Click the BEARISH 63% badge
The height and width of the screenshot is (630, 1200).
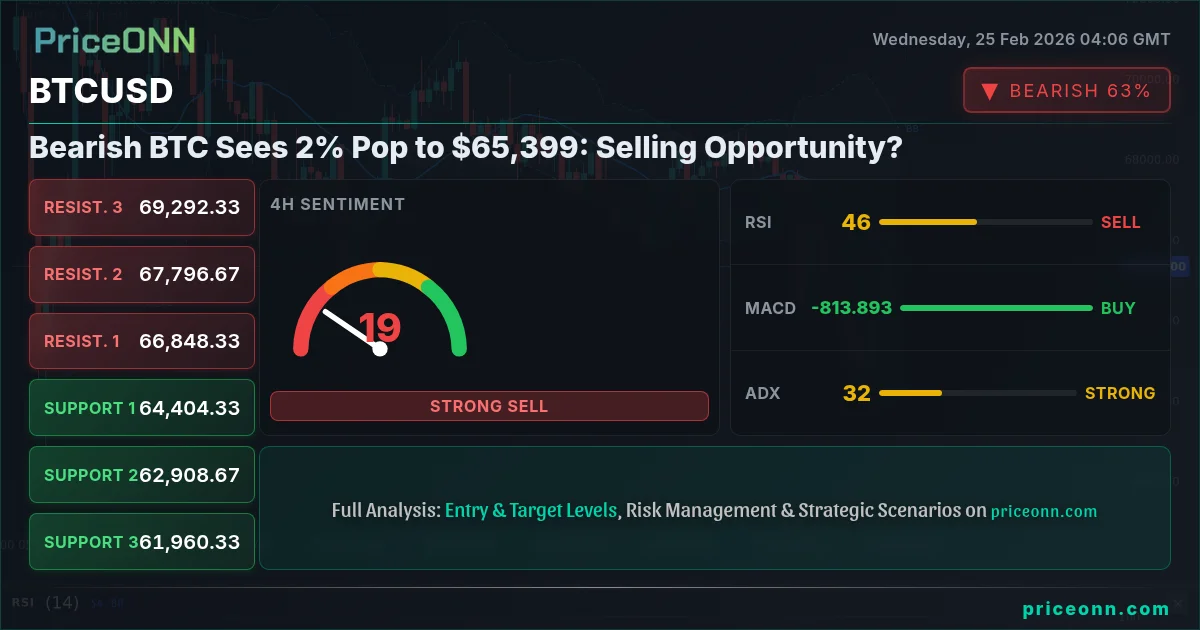[x=1066, y=91]
